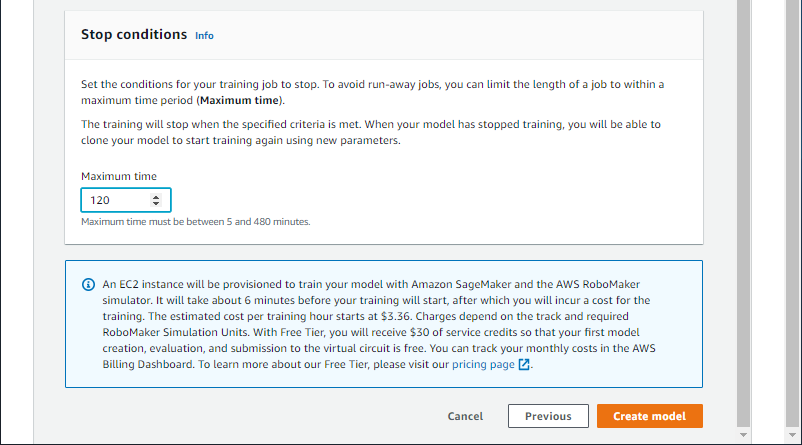Decrease Maximum time with the down arrow

pyautogui.click(x=155, y=205)
